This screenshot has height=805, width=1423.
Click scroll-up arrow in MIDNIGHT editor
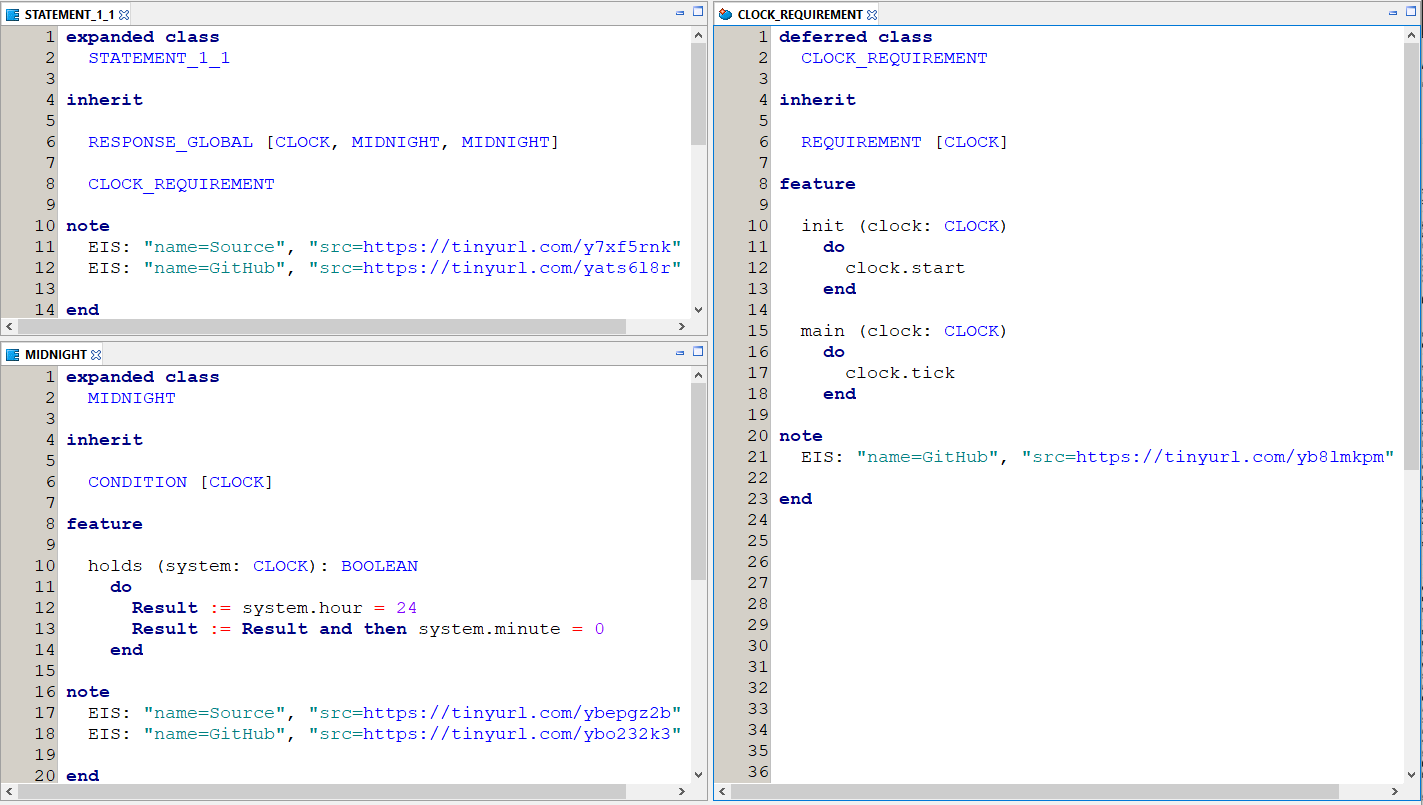698,375
